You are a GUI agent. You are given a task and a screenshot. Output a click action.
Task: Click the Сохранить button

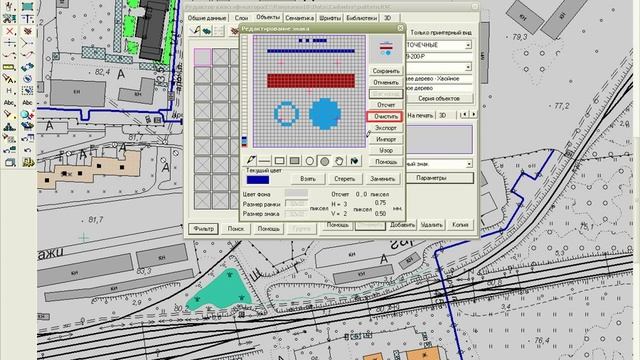point(386,71)
